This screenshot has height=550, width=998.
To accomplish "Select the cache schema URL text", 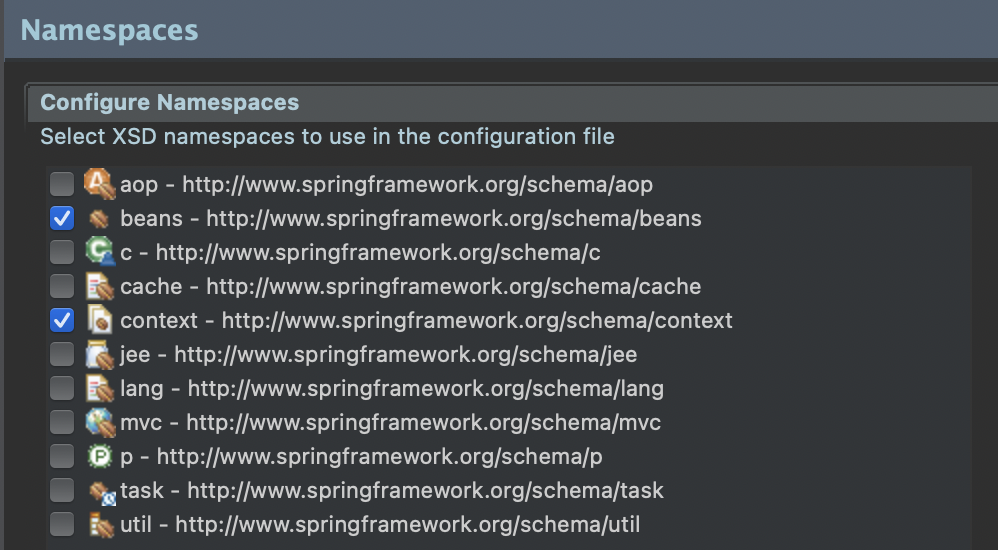I will [x=454, y=287].
